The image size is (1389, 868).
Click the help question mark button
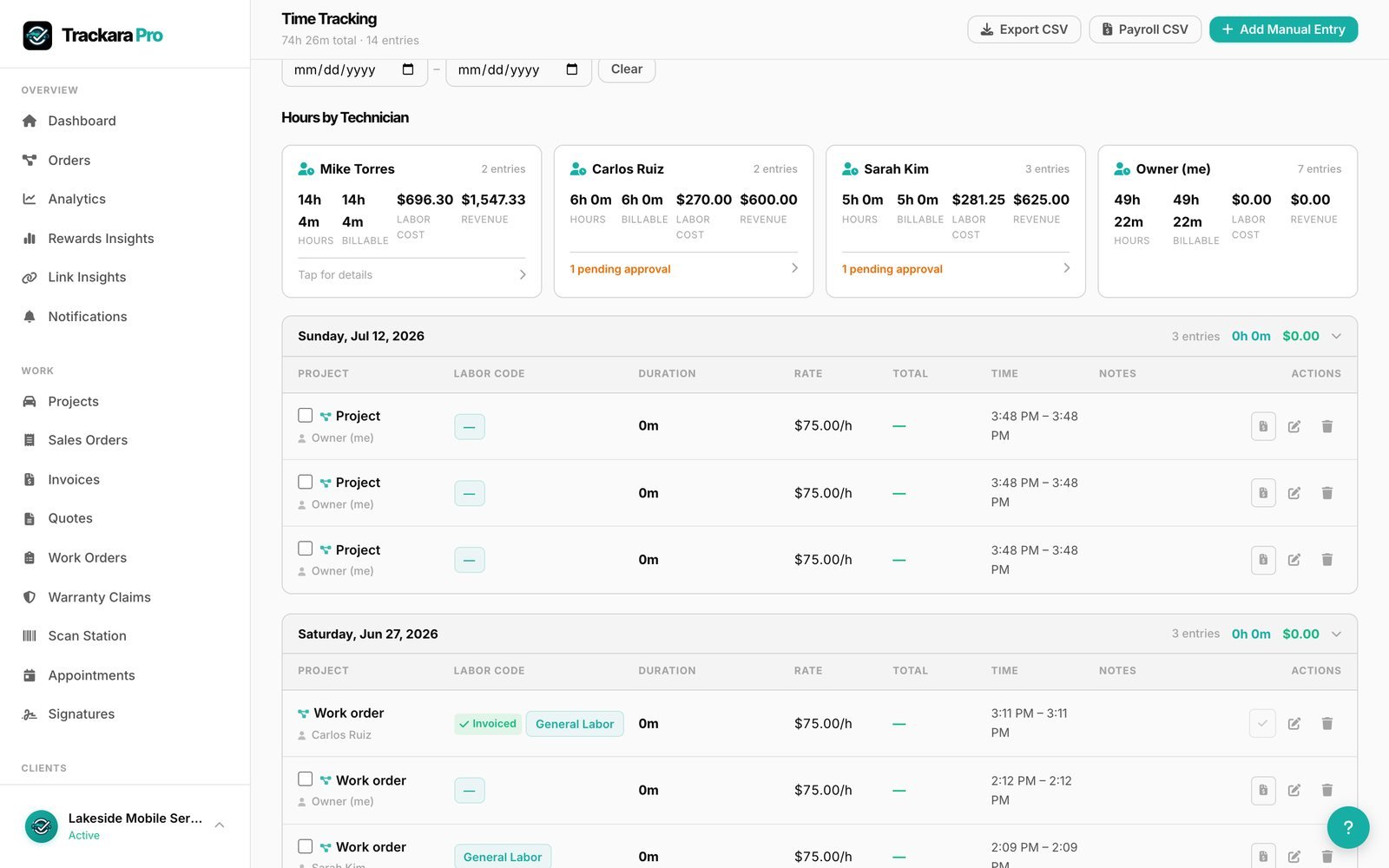click(1347, 827)
